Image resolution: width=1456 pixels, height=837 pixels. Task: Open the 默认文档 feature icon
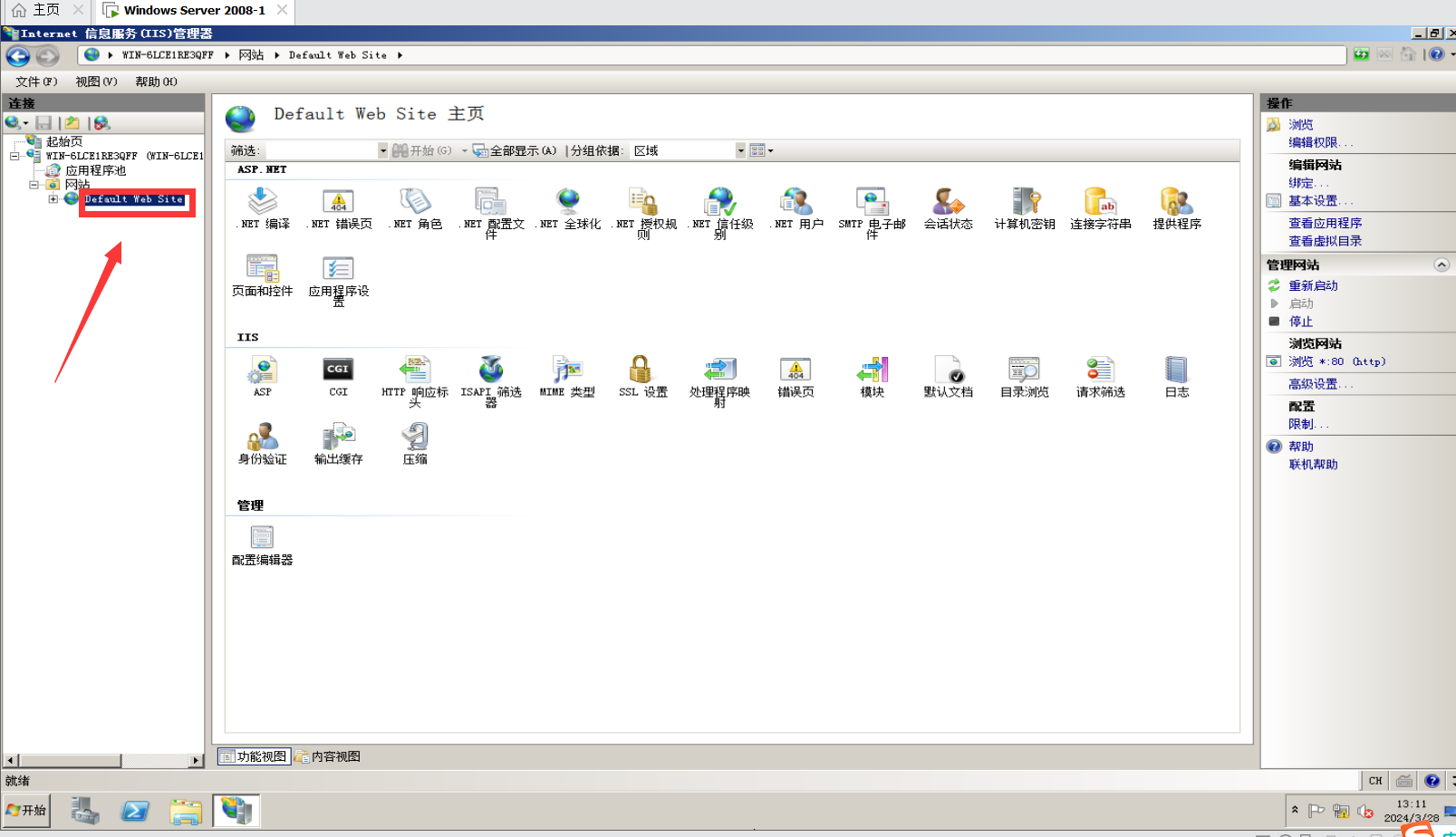[x=949, y=376]
